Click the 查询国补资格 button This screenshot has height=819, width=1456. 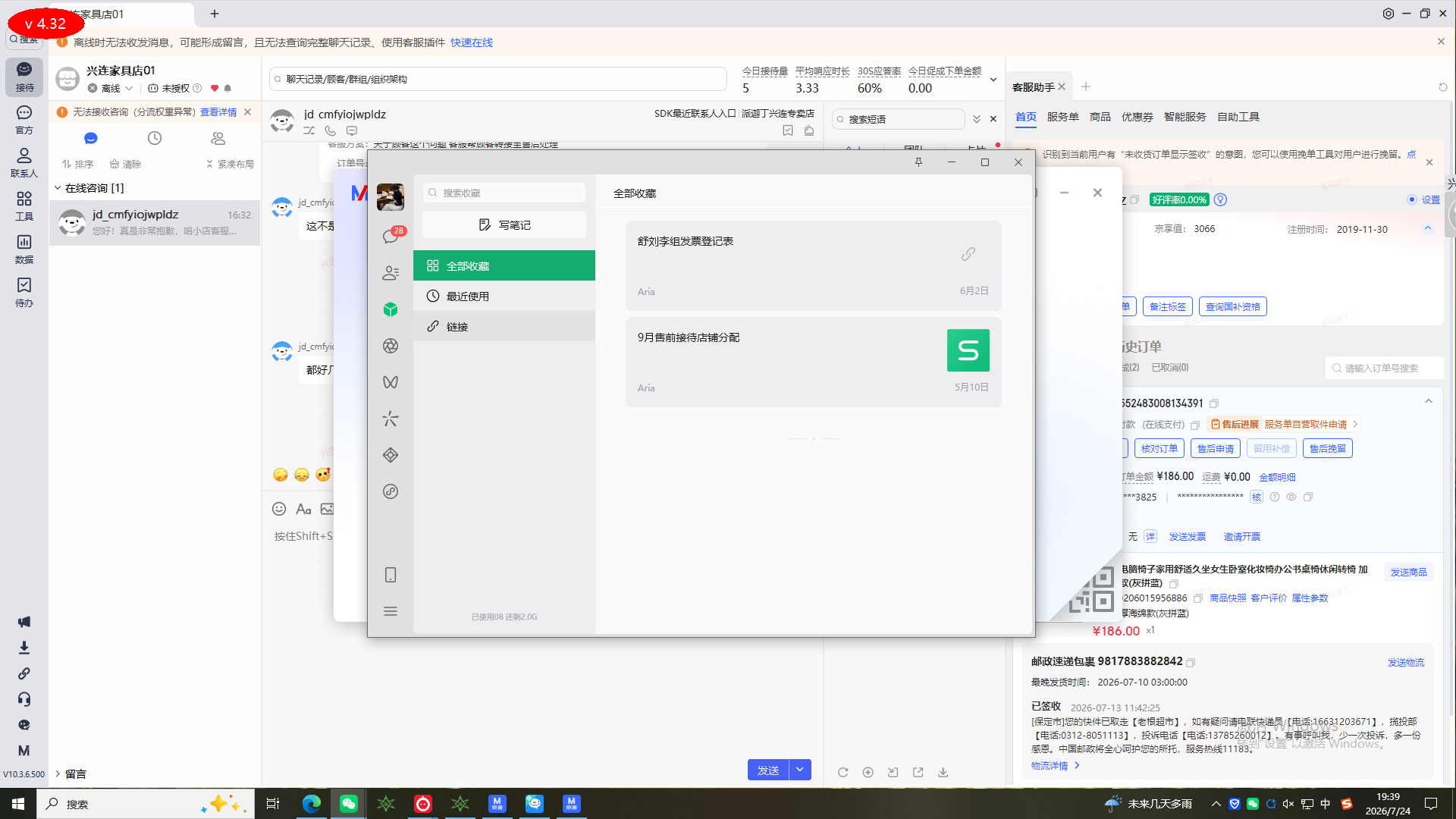pyautogui.click(x=1233, y=306)
